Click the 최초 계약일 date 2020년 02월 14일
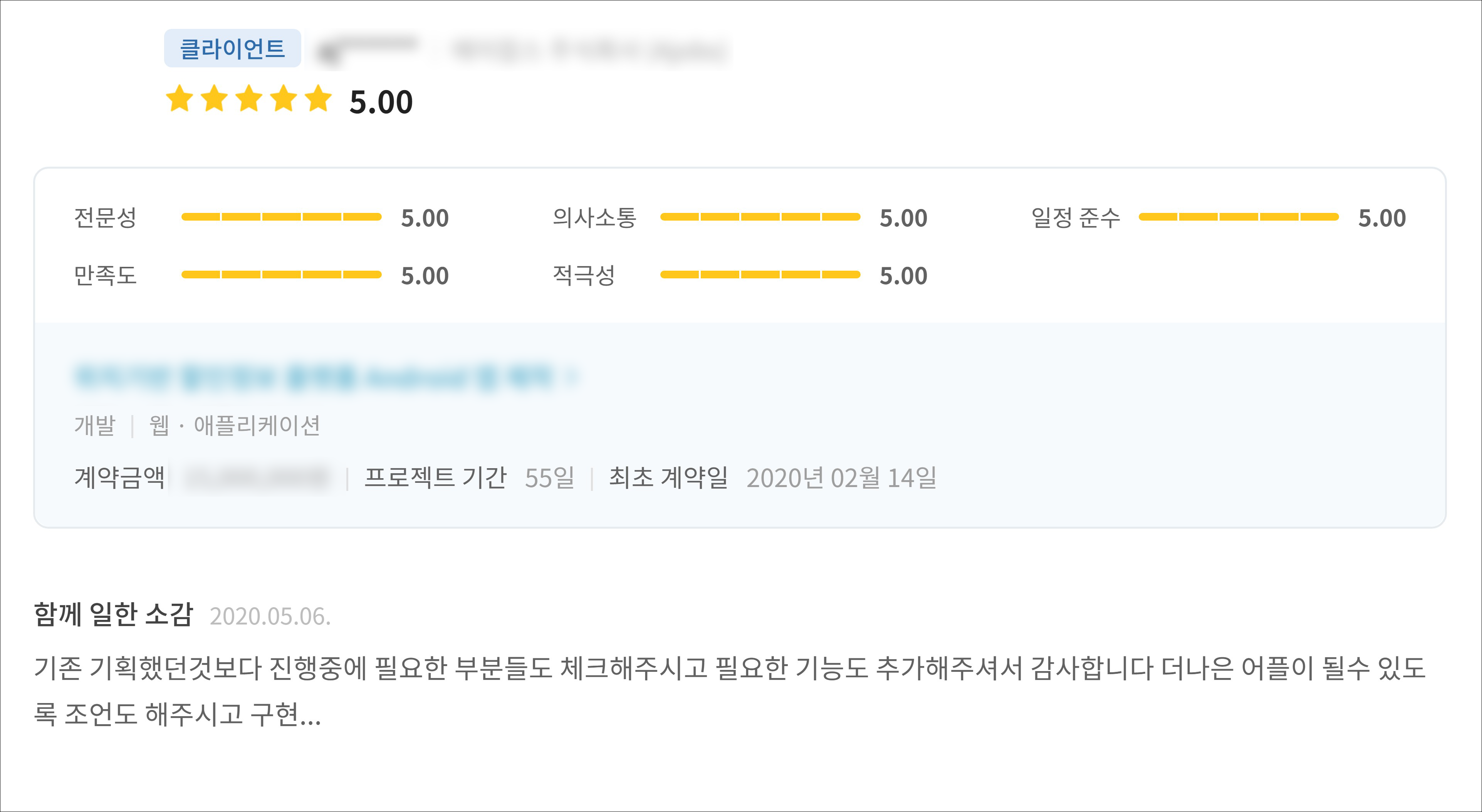1482x812 pixels. (x=841, y=477)
